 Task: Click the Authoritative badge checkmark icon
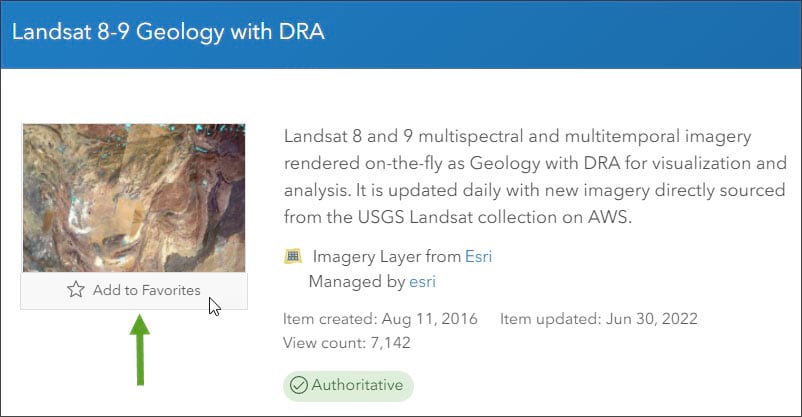click(298, 385)
